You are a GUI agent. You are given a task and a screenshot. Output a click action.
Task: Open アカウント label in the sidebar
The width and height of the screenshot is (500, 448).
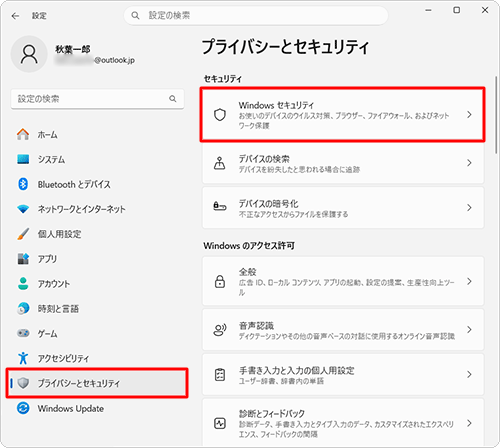click(54, 284)
